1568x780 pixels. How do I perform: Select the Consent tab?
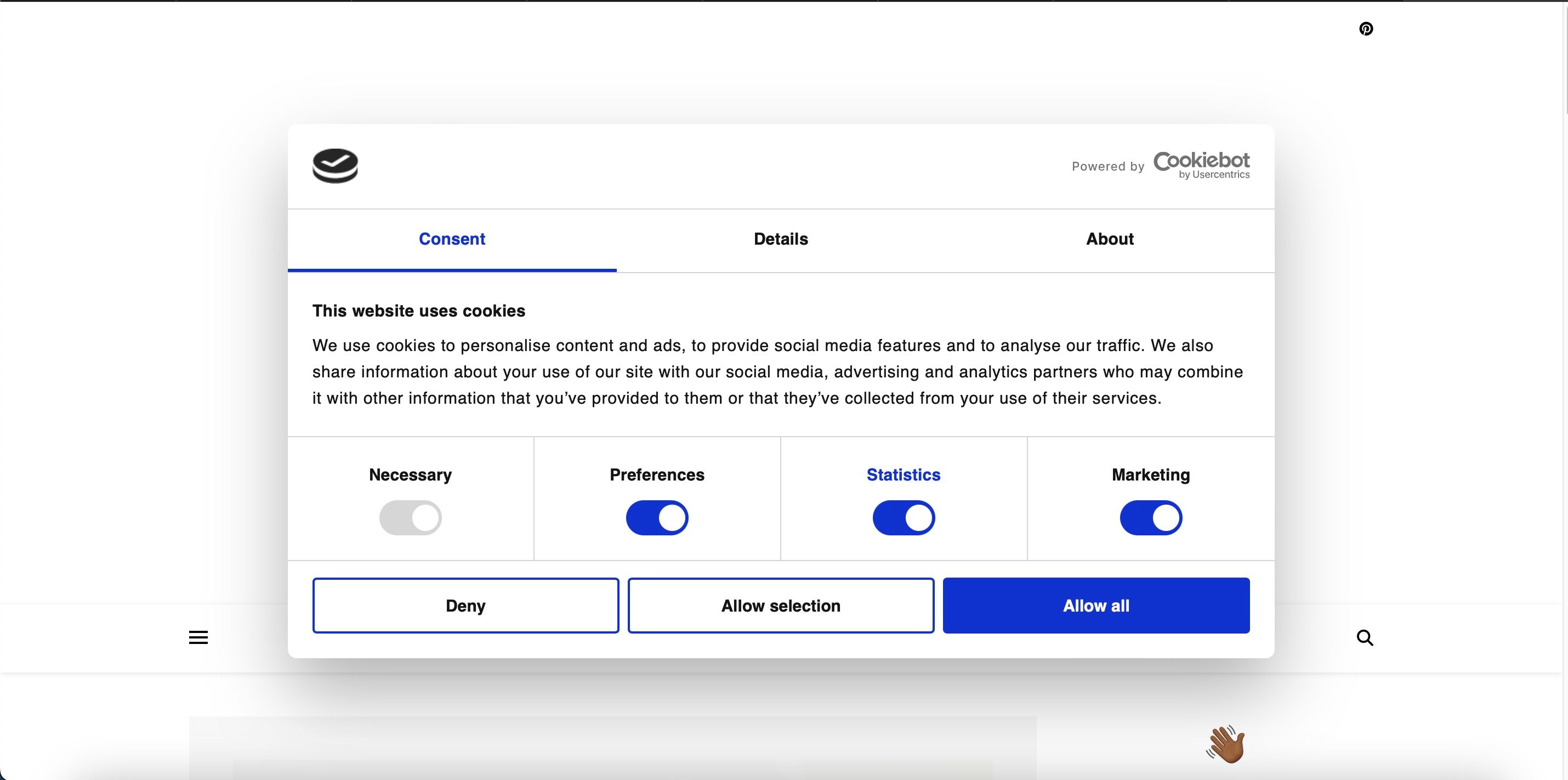point(452,239)
